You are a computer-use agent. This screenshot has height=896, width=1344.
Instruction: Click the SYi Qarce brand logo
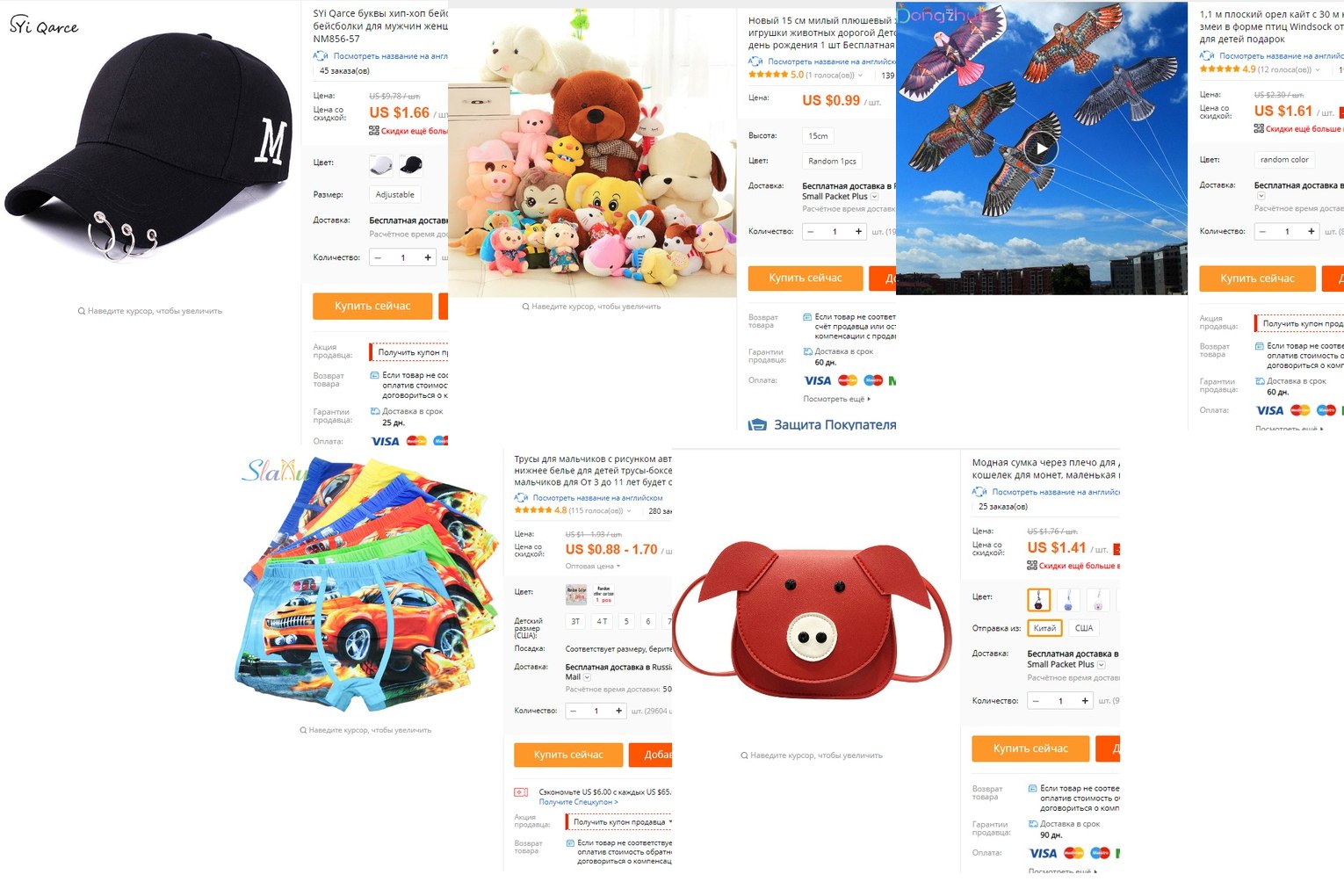(x=44, y=25)
